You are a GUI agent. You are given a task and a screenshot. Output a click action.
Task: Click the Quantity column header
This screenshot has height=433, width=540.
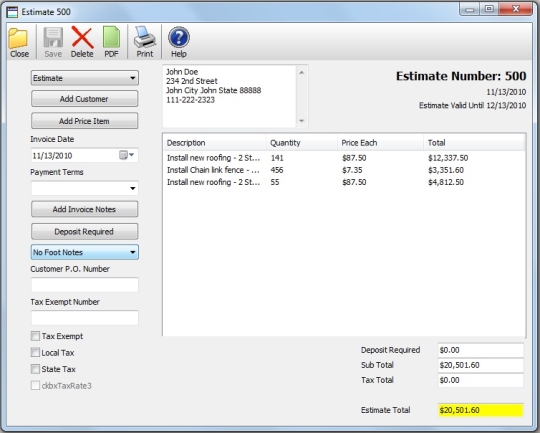302,143
